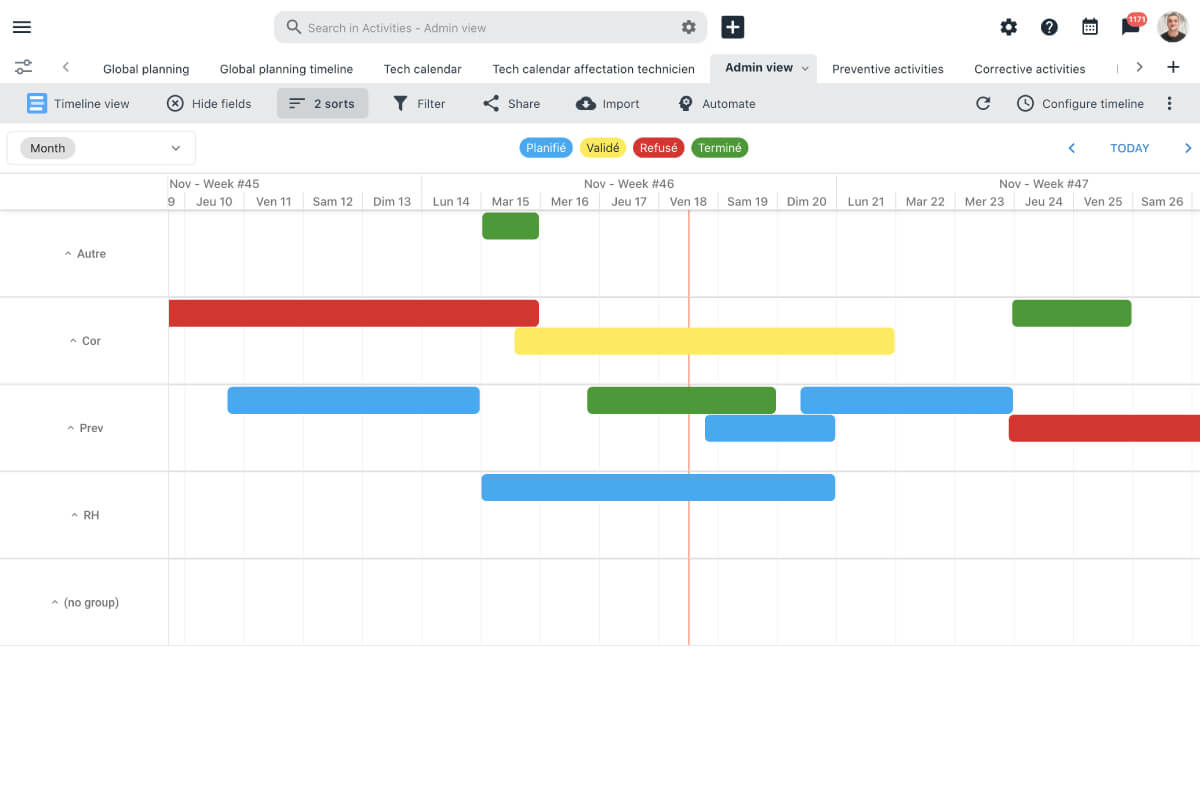This screenshot has height=800, width=1200.
Task: Open Configure timeline
Action: click(x=1081, y=103)
